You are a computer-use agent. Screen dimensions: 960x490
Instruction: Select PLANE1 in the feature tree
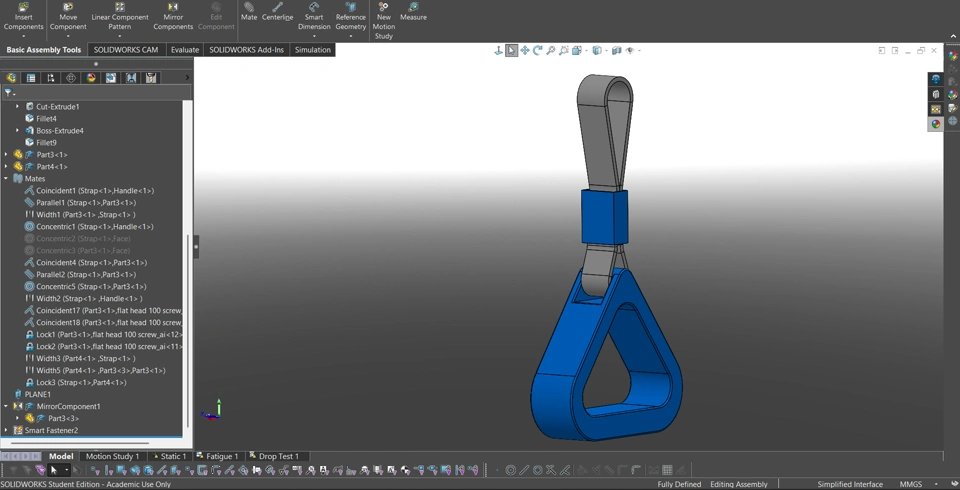(x=37, y=395)
